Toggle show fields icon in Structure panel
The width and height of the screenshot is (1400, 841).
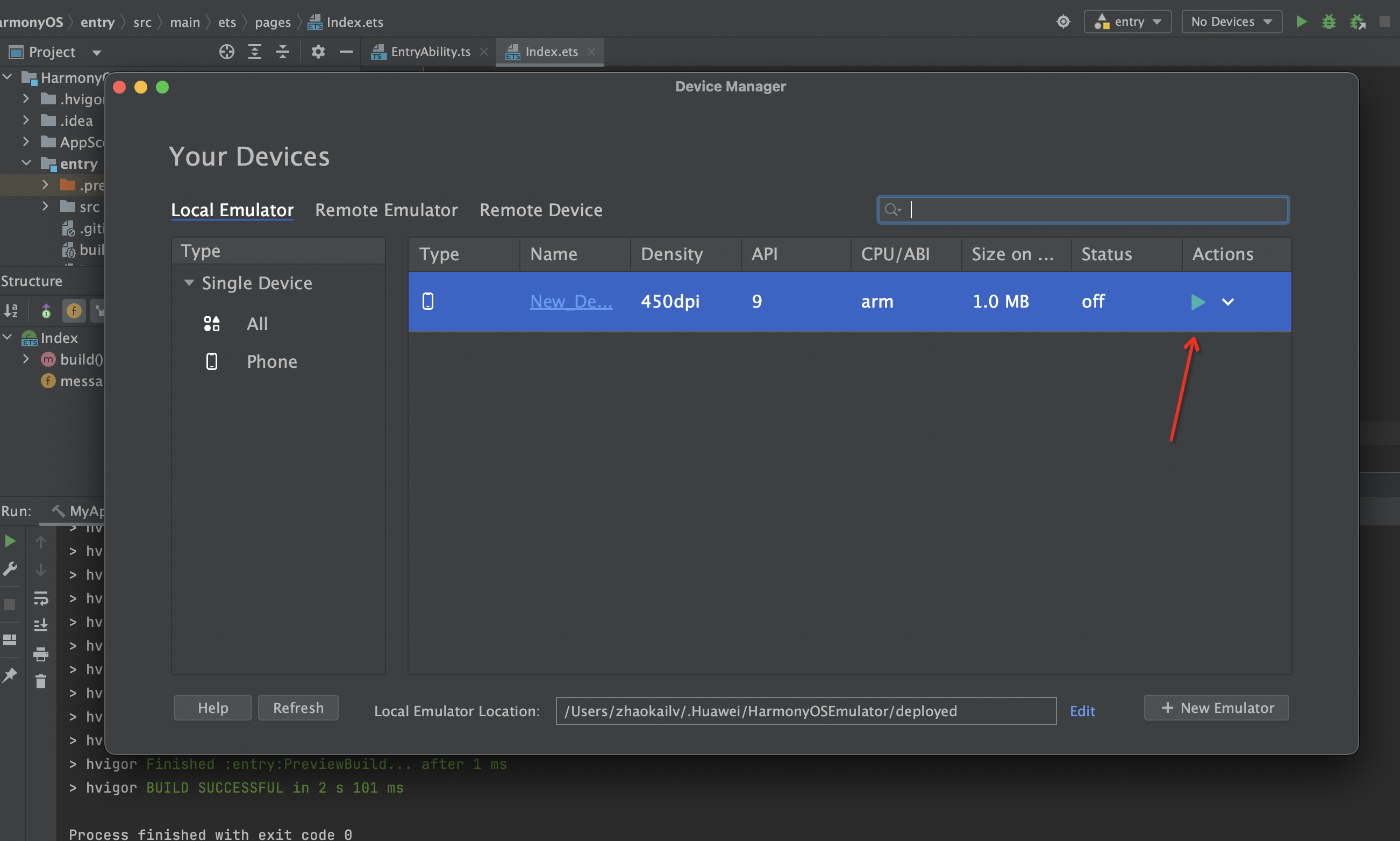coord(74,311)
